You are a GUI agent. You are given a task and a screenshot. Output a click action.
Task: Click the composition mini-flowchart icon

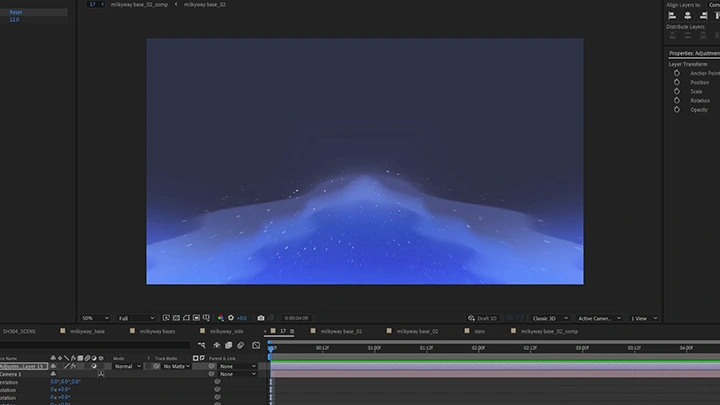pos(202,345)
